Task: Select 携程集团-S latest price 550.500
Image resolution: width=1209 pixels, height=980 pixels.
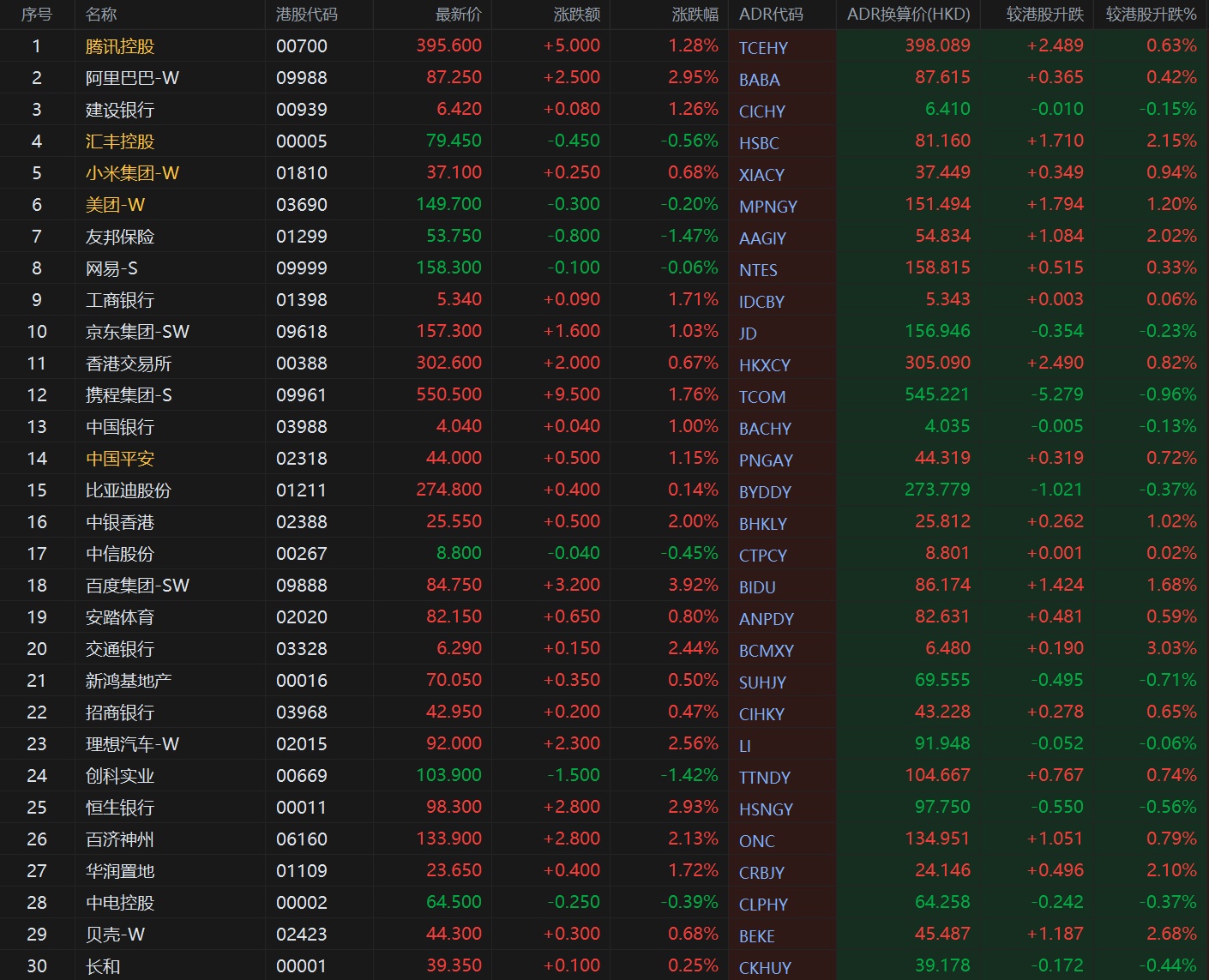Action: tap(448, 395)
